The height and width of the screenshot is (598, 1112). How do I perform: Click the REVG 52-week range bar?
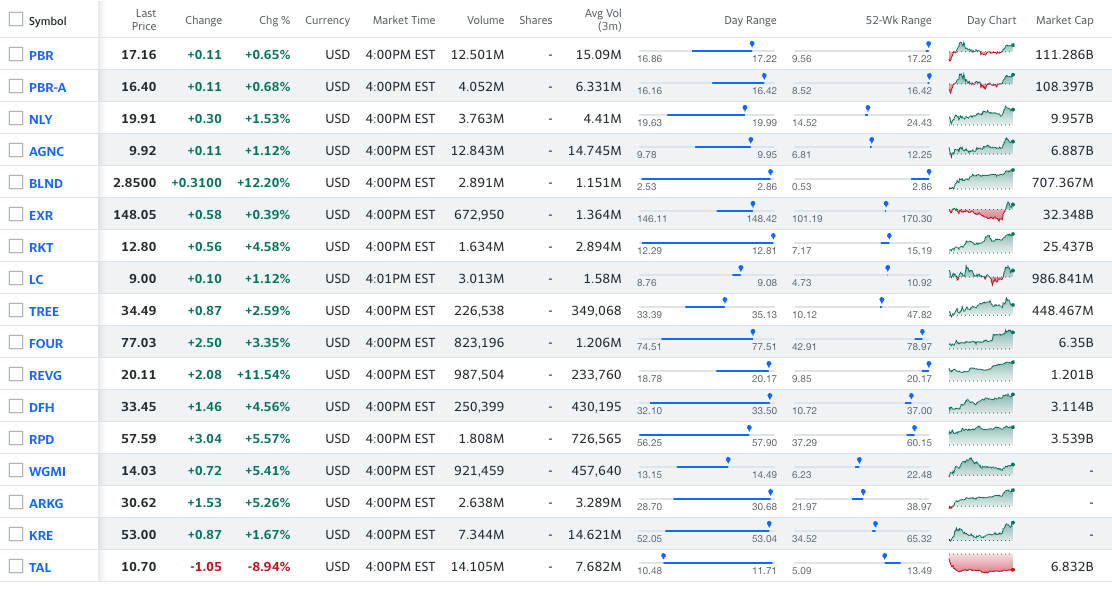(862, 370)
